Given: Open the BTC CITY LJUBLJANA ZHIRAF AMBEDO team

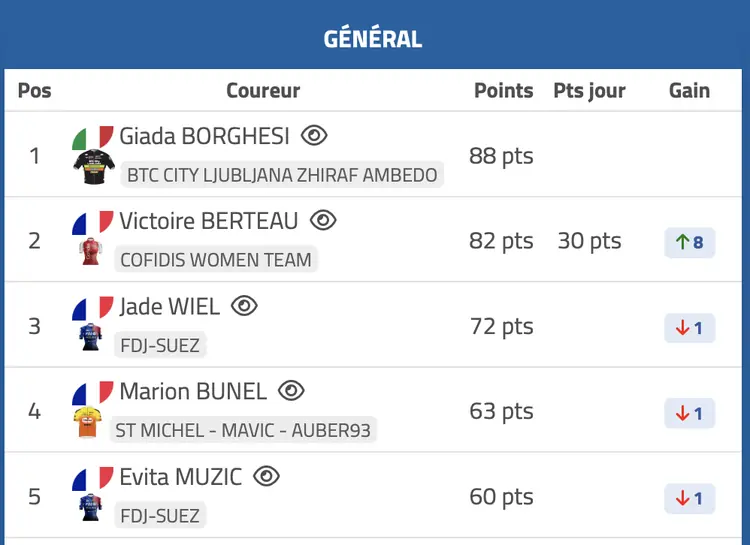Looking at the screenshot, I should [282, 175].
